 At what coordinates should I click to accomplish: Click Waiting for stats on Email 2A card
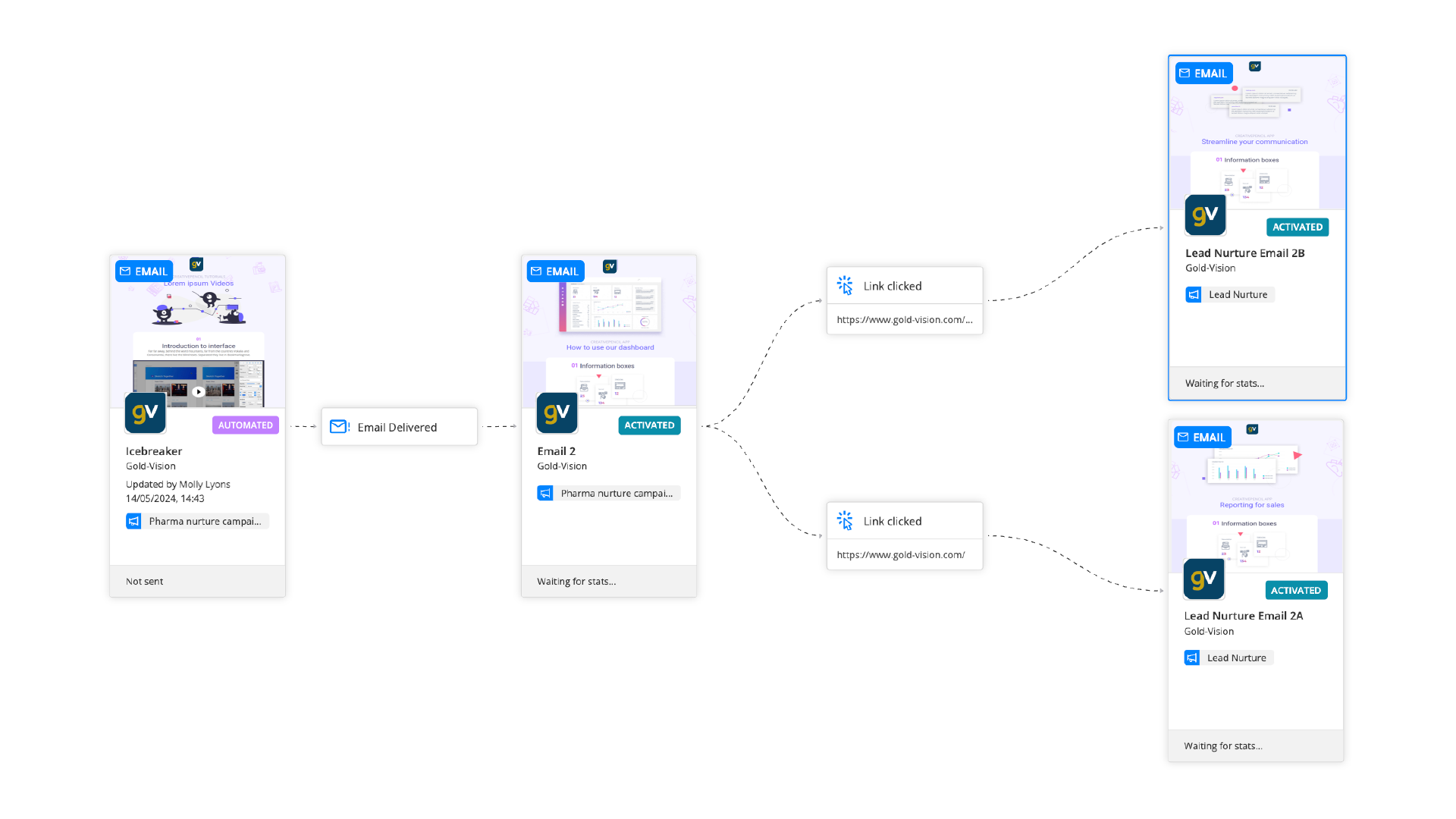coord(1223,746)
